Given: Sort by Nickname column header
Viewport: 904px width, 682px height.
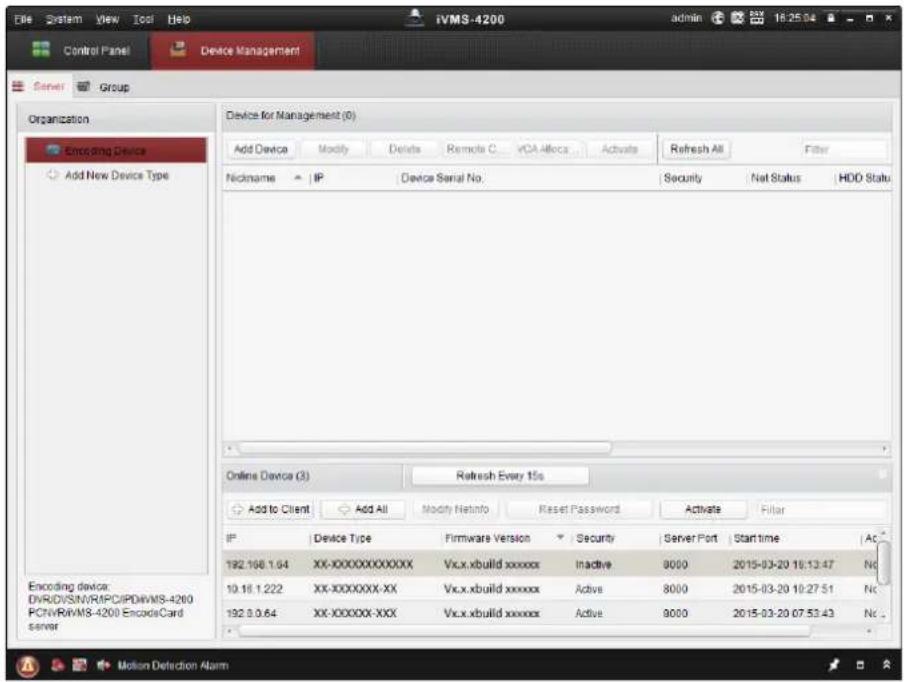Looking at the screenshot, I should pos(264,178).
